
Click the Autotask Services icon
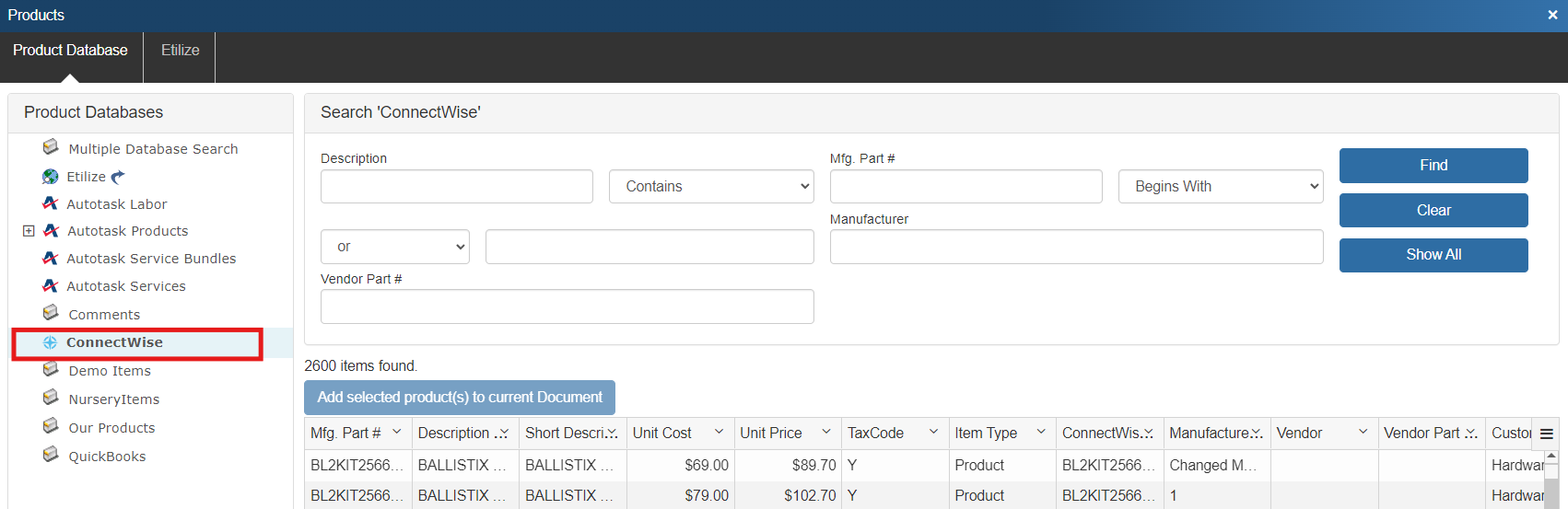[x=51, y=286]
